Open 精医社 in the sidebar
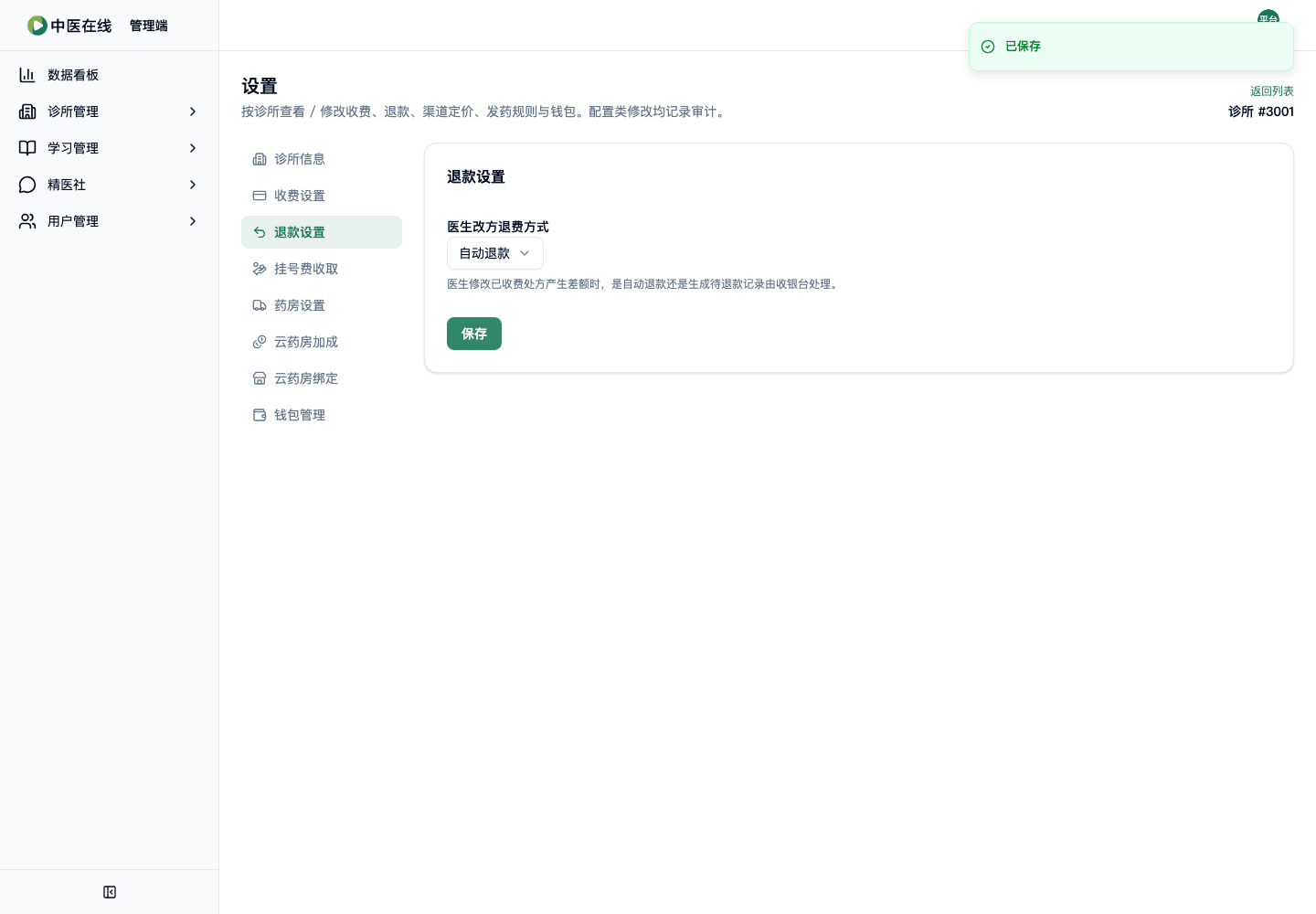 coord(110,185)
